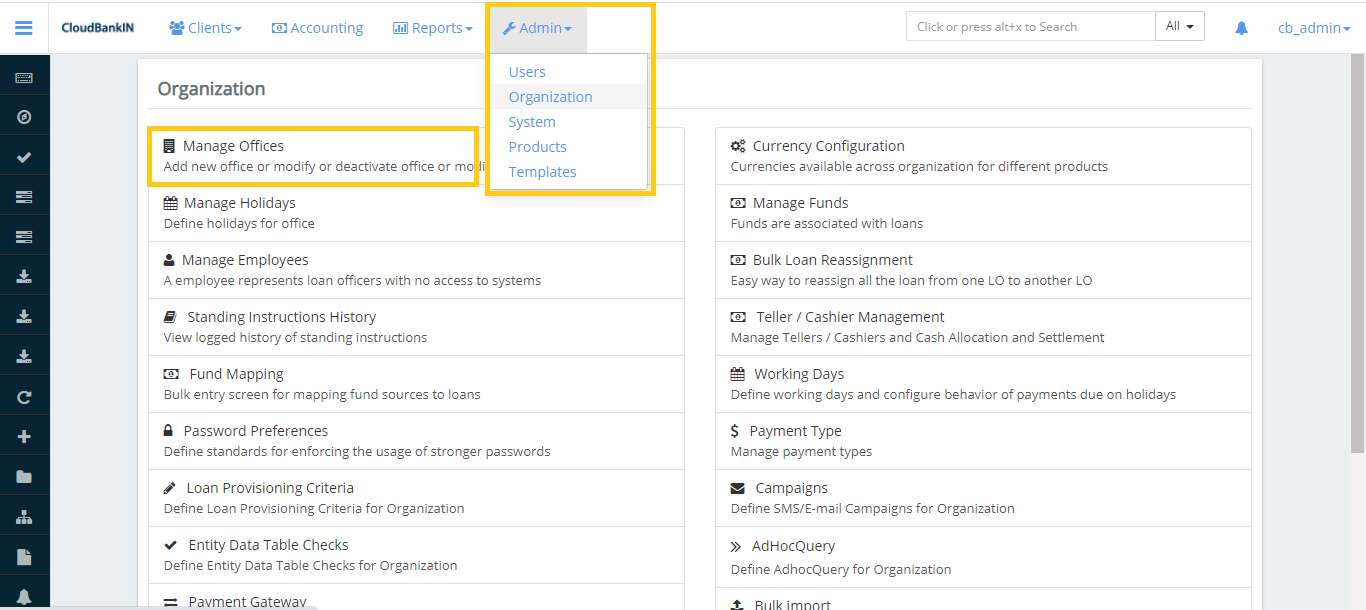Click the file document icon in the sidebar
Viewport: 1366px width, 610px height.
click(24, 557)
